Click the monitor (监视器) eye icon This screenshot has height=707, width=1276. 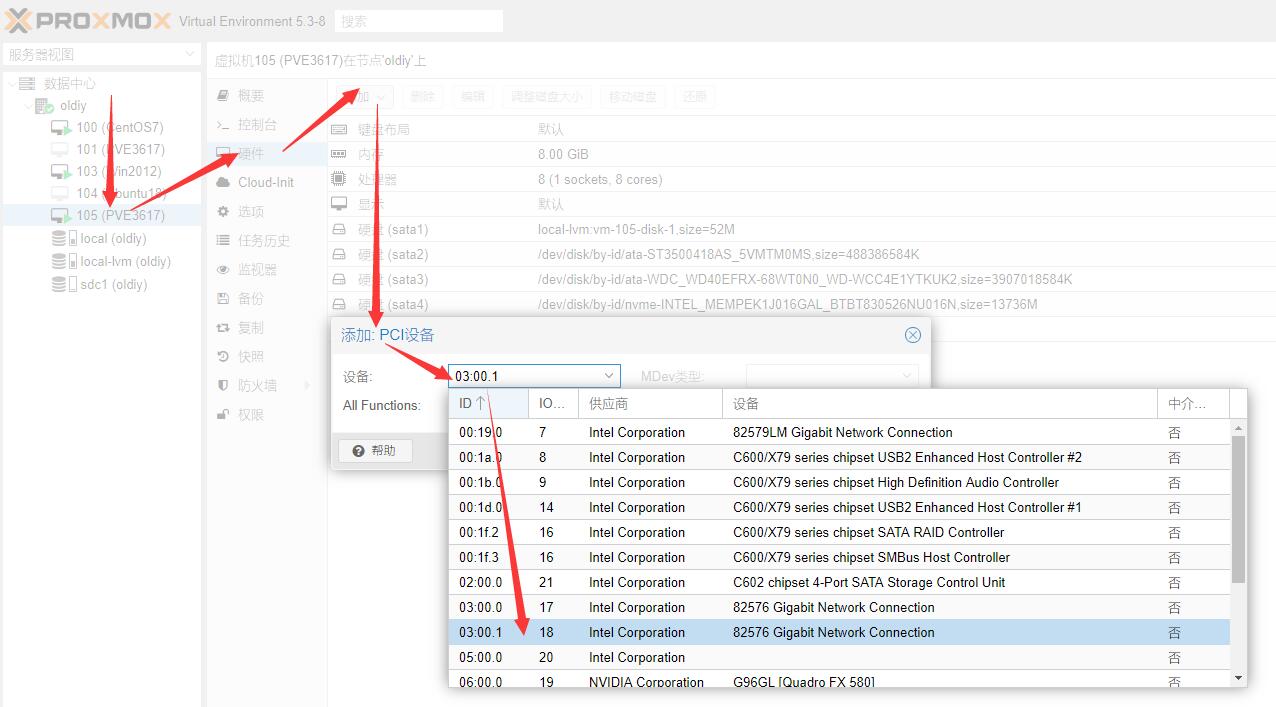click(224, 270)
